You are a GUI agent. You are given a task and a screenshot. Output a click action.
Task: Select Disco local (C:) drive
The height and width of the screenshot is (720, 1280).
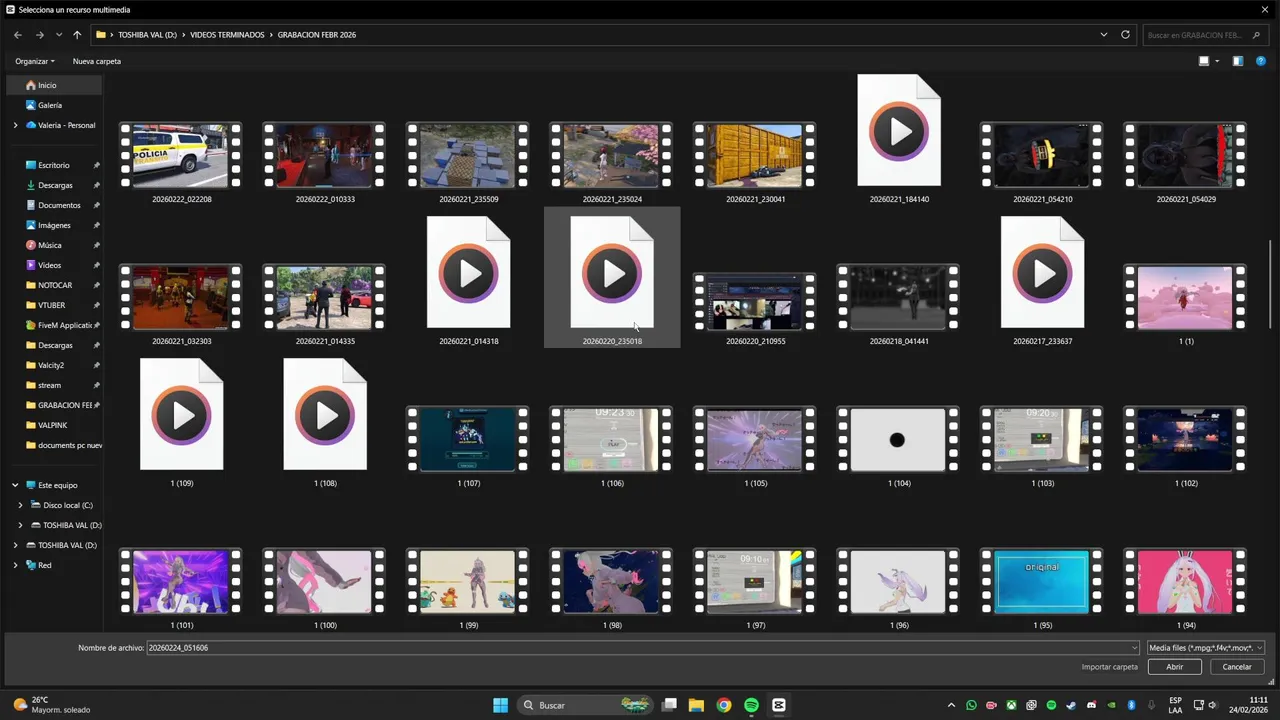(x=68, y=505)
